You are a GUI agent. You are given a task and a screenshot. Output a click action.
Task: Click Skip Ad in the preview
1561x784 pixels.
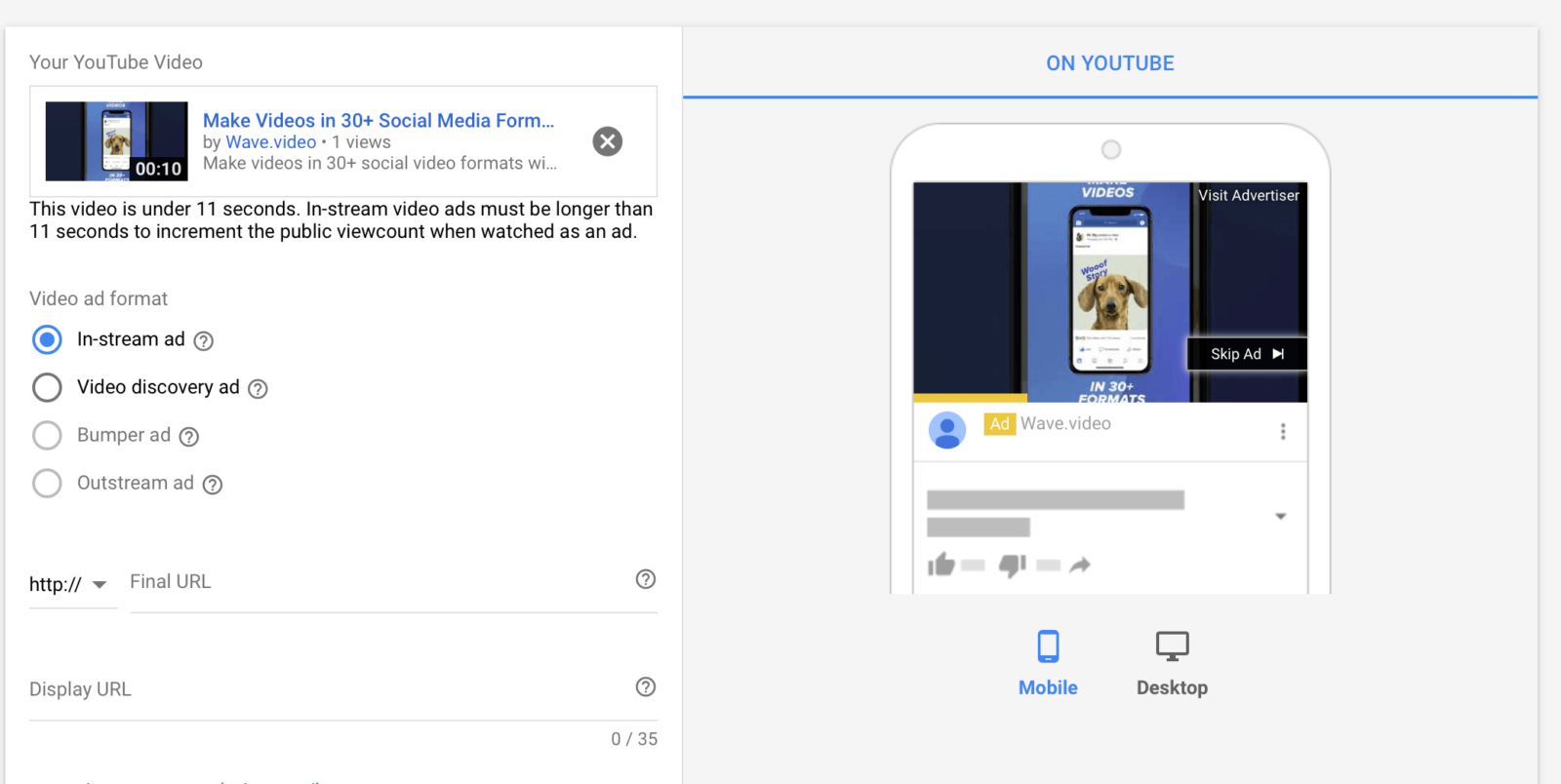pyautogui.click(x=1247, y=354)
